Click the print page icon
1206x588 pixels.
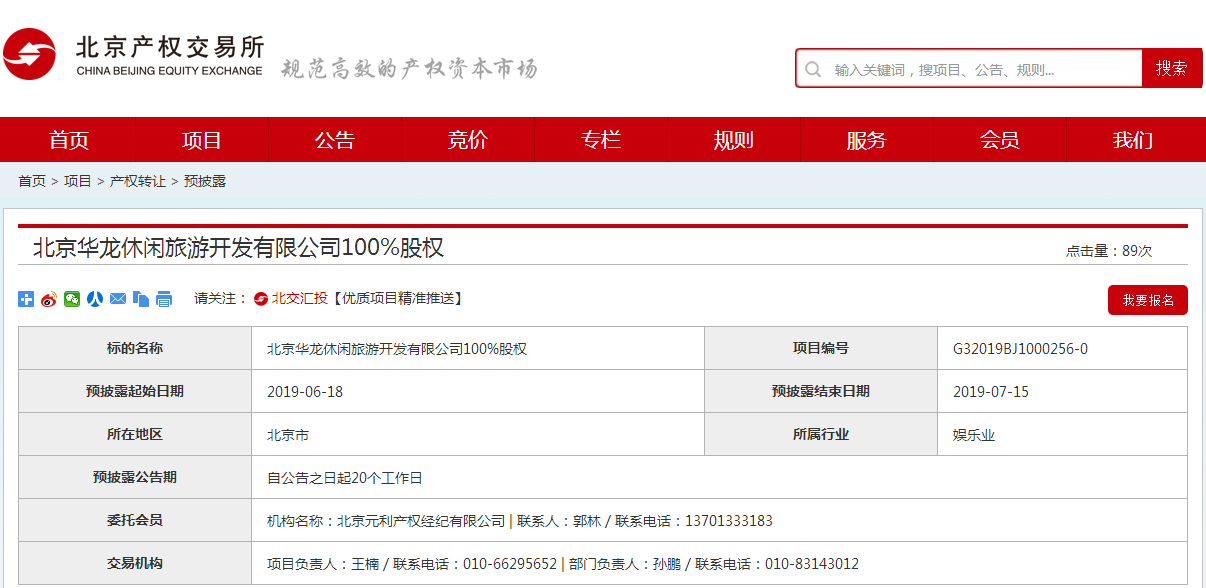pyautogui.click(x=164, y=299)
